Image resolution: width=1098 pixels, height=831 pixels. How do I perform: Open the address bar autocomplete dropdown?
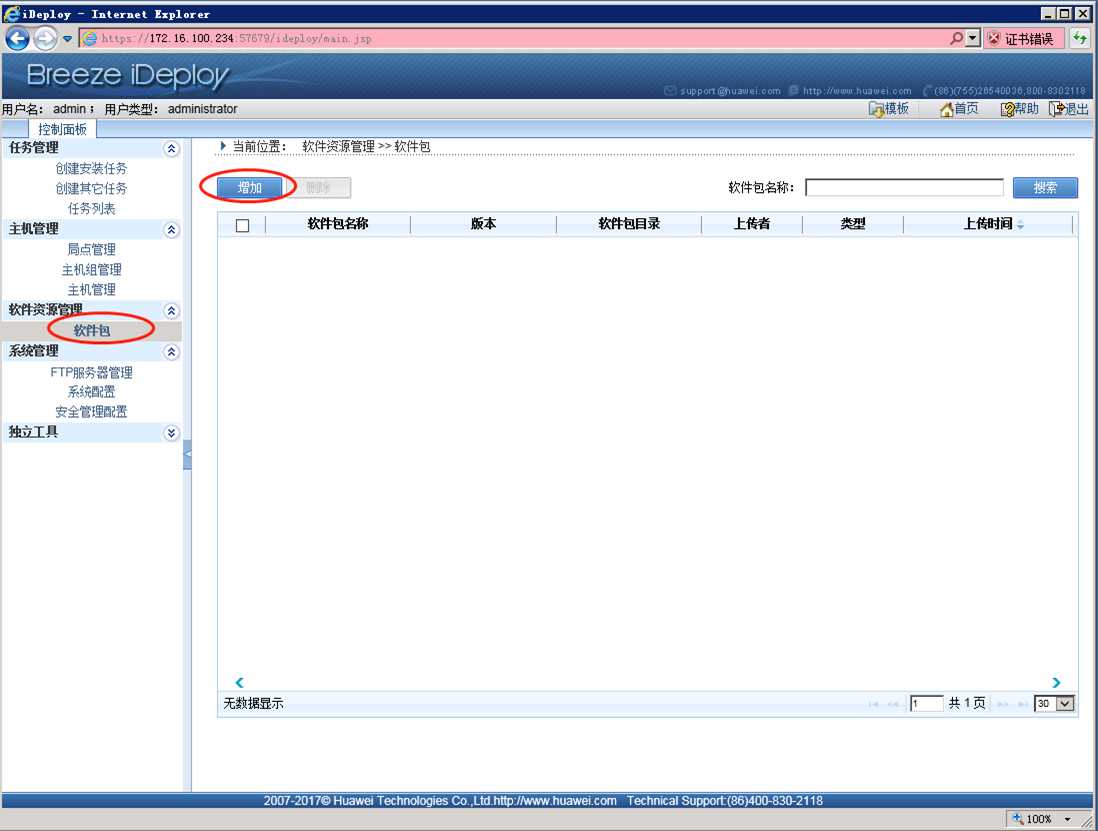pos(973,38)
